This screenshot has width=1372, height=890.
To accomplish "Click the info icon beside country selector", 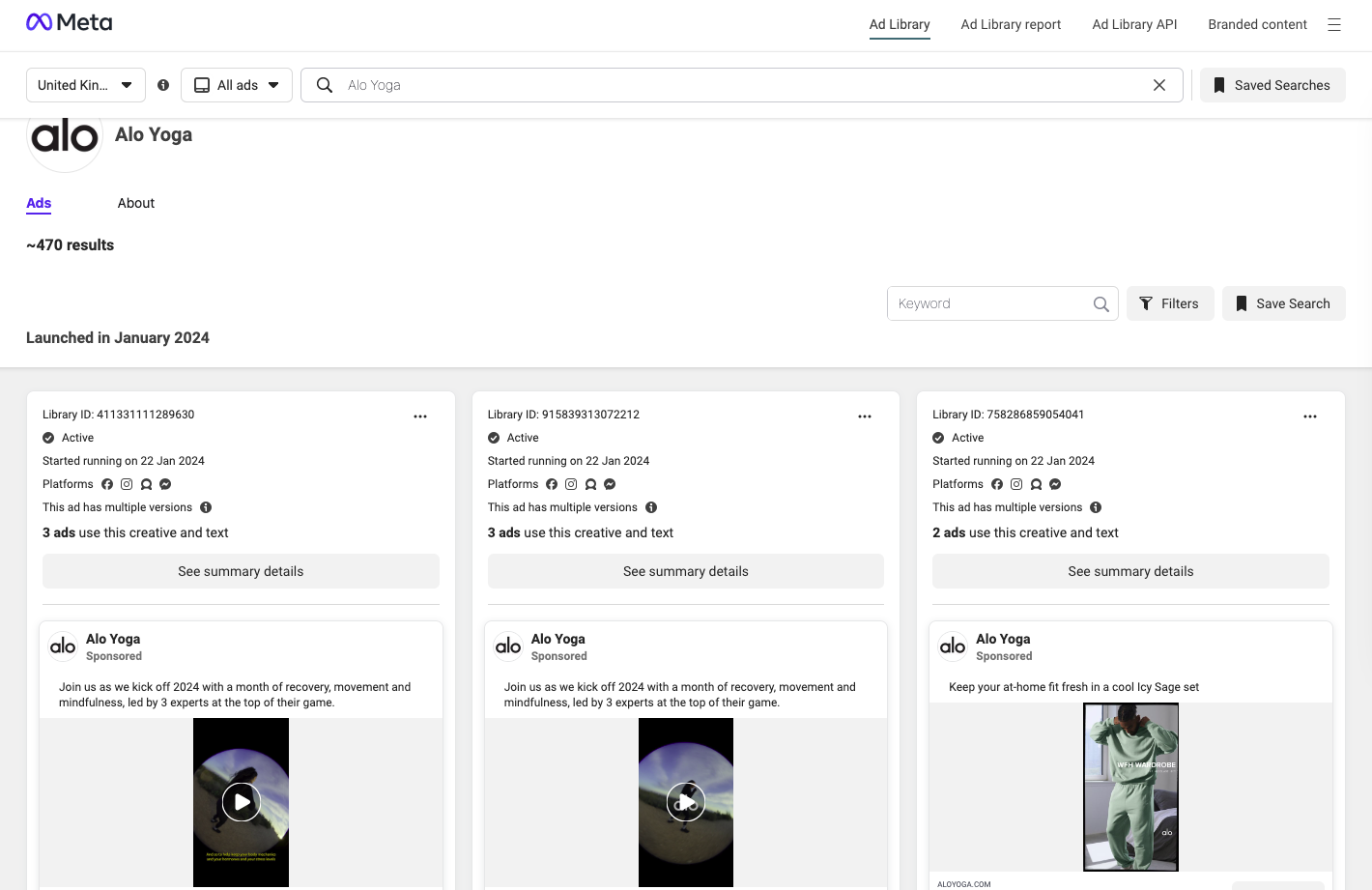I will pyautogui.click(x=163, y=85).
